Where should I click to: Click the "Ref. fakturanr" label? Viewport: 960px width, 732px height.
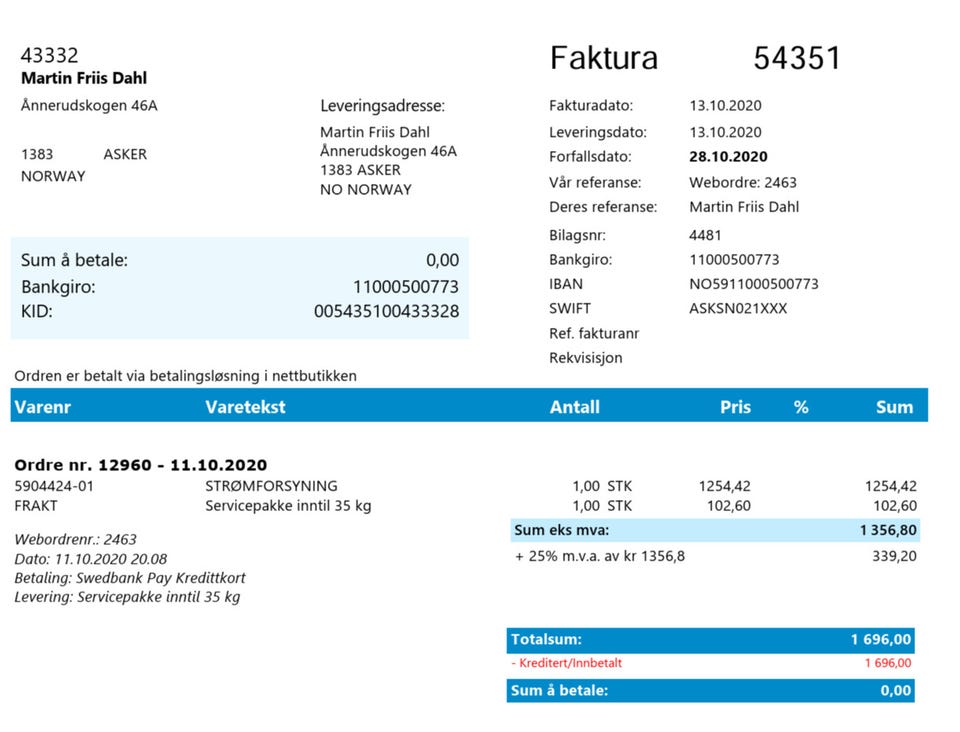(x=594, y=334)
